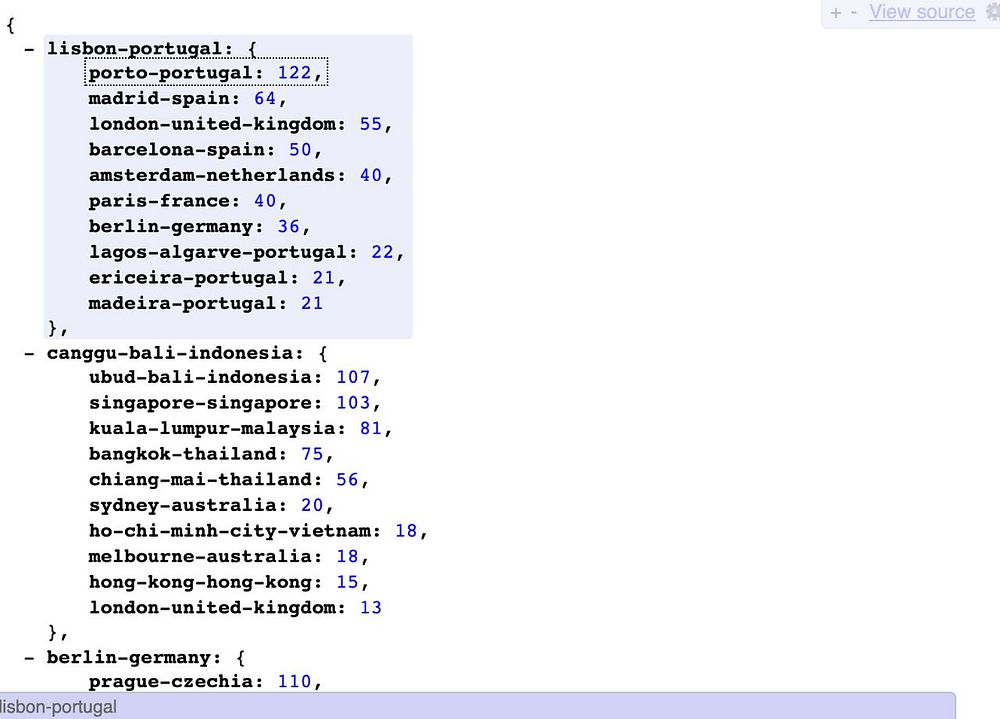Select the ubud-bali-indonesia key
Screen dimensions: 1000x719
point(200,377)
